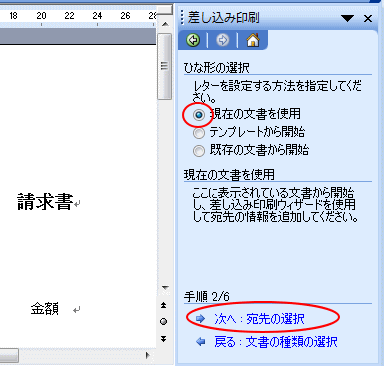Screen dimensions: 384x366
Task: Close the 差し込み印刷 task pane
Action: (x=368, y=18)
